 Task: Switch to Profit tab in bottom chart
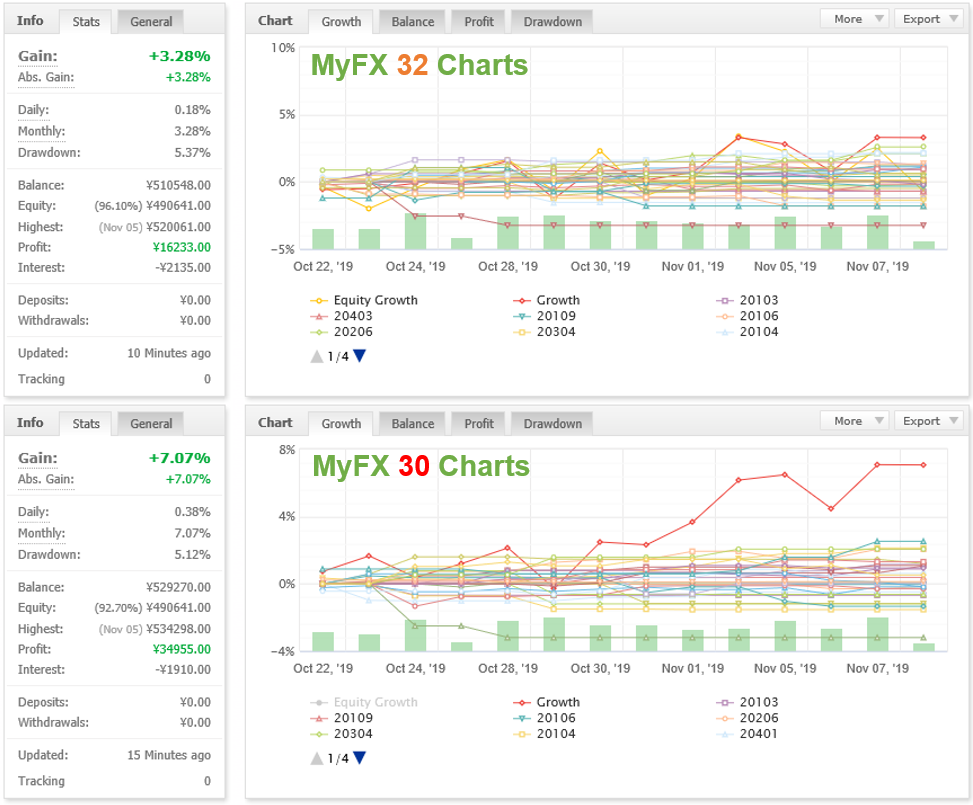(478, 424)
